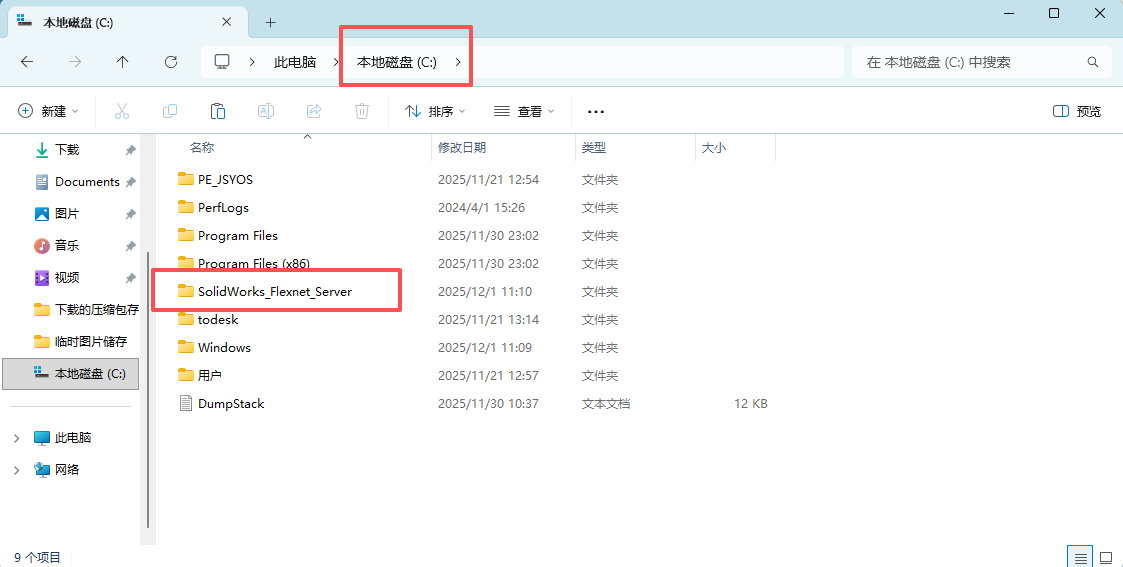
Task: Click the pin icon next to Documents
Action: click(130, 182)
